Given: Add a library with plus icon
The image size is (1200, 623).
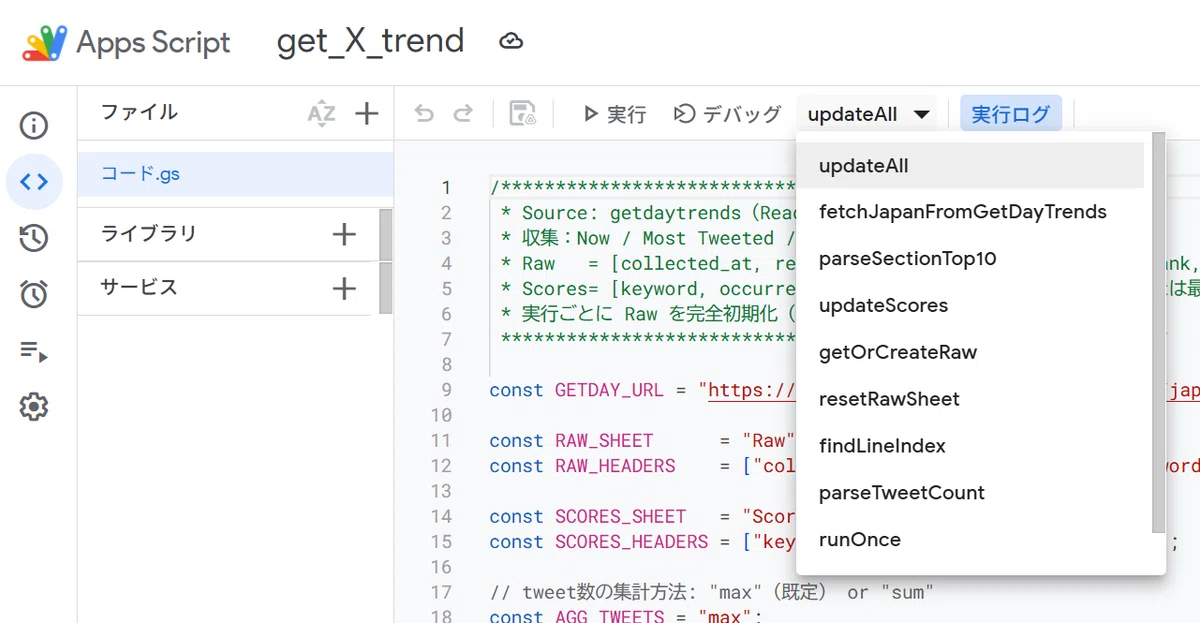Looking at the screenshot, I should [x=344, y=235].
